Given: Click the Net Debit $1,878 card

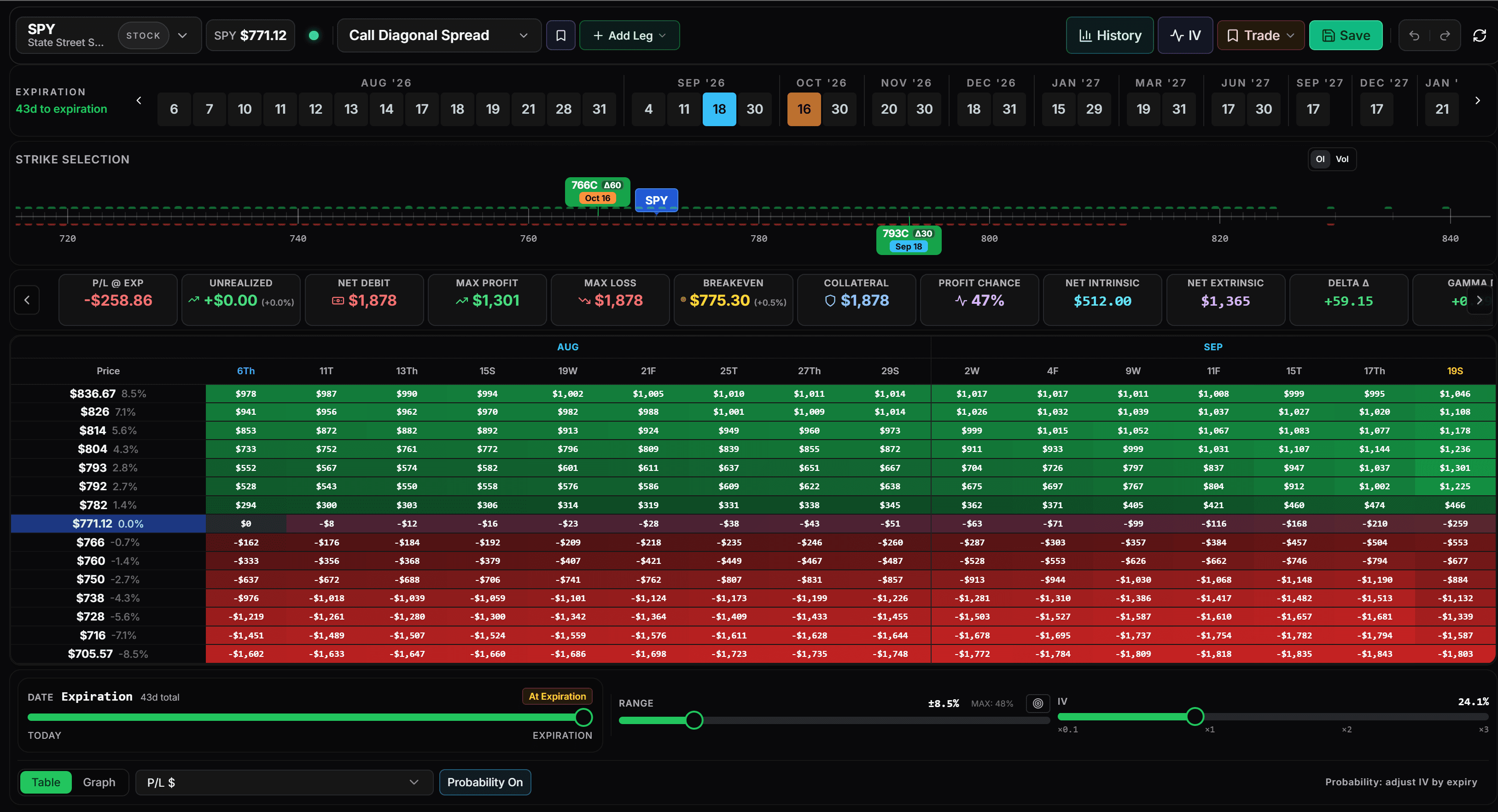Looking at the screenshot, I should click(364, 299).
